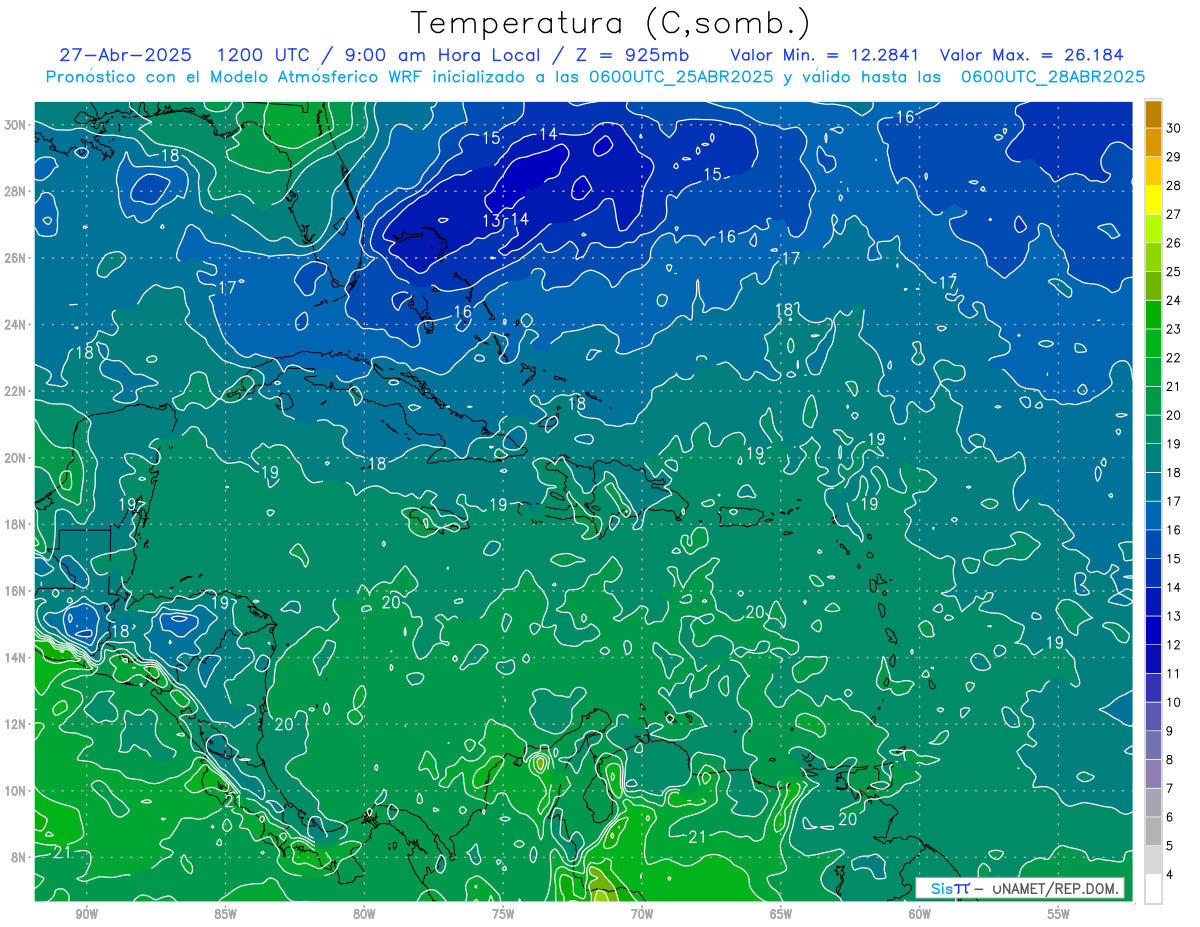The width and height of the screenshot is (1200, 927).
Task: Click the color scale number "25"
Action: (1173, 271)
